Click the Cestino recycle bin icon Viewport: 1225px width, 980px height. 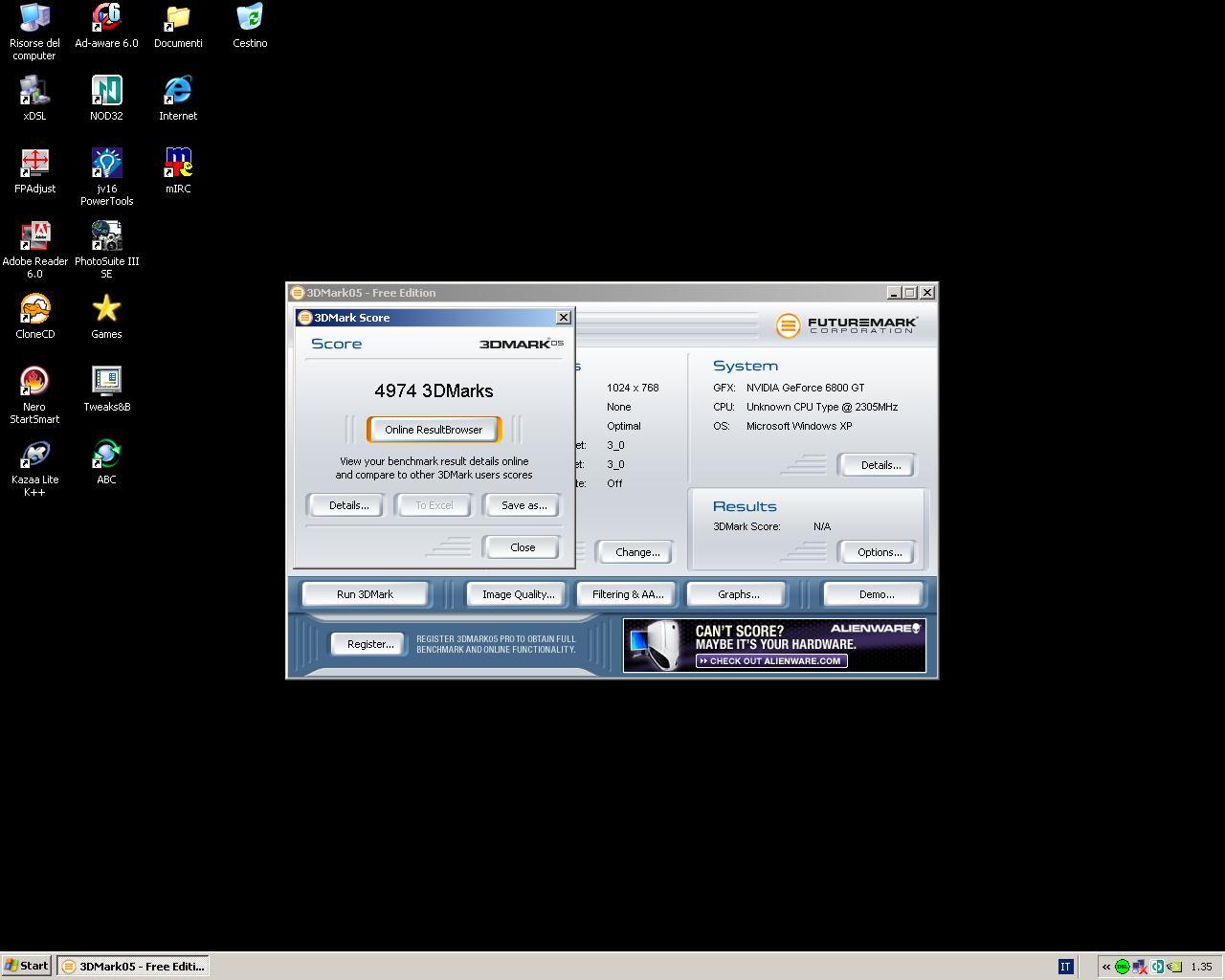[250, 26]
